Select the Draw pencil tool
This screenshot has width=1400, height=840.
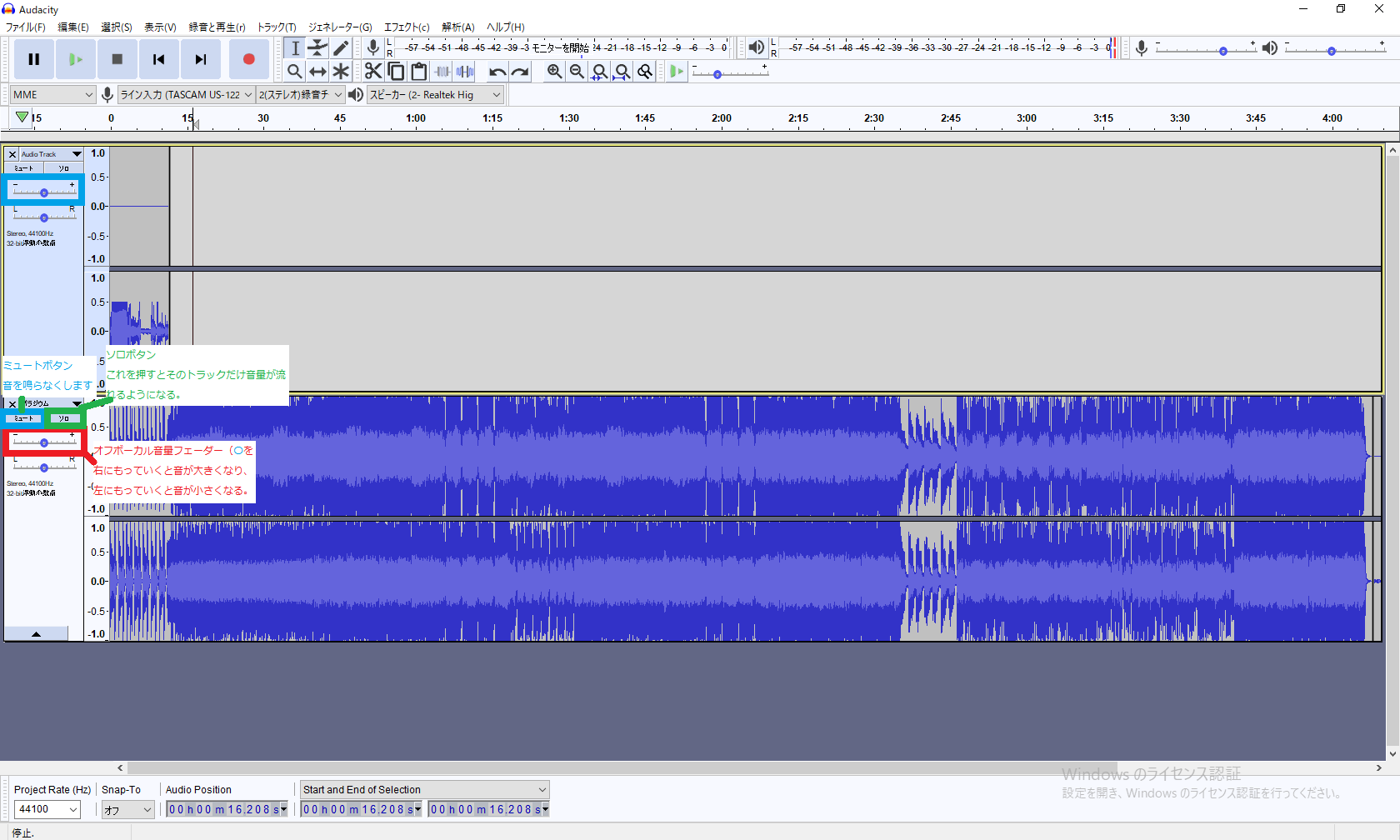341,48
